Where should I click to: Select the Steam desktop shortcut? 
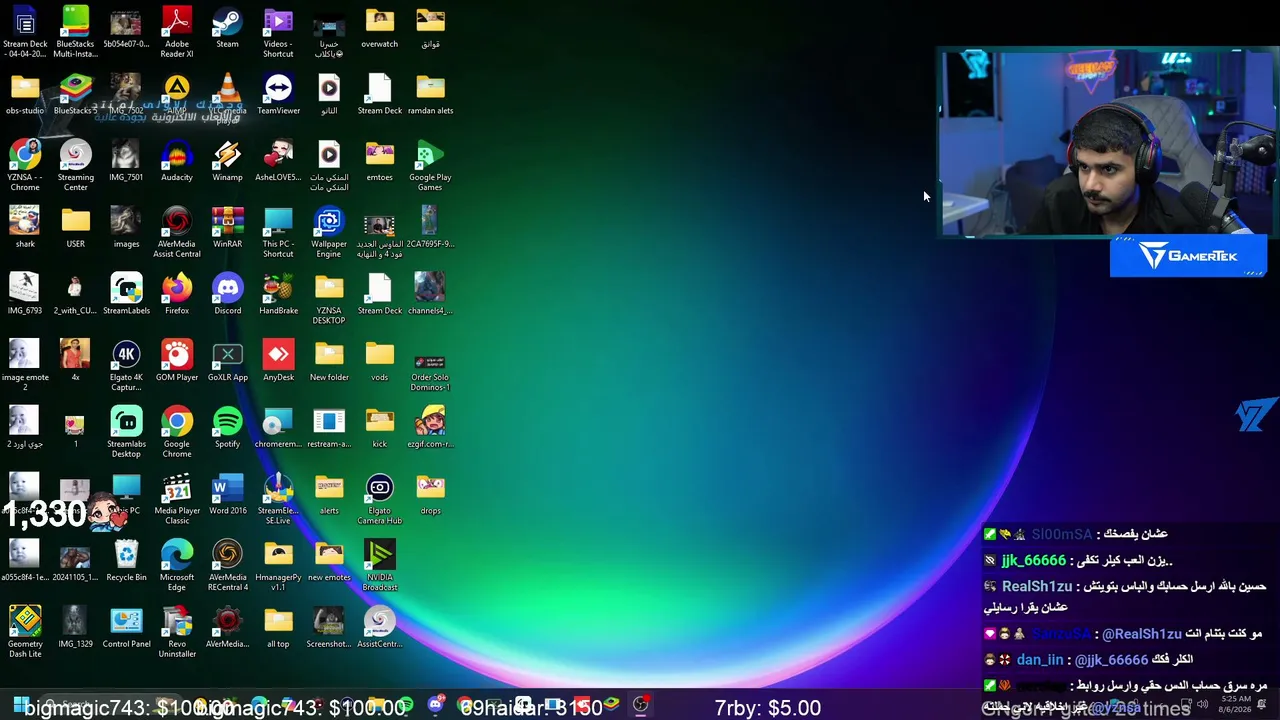227,28
